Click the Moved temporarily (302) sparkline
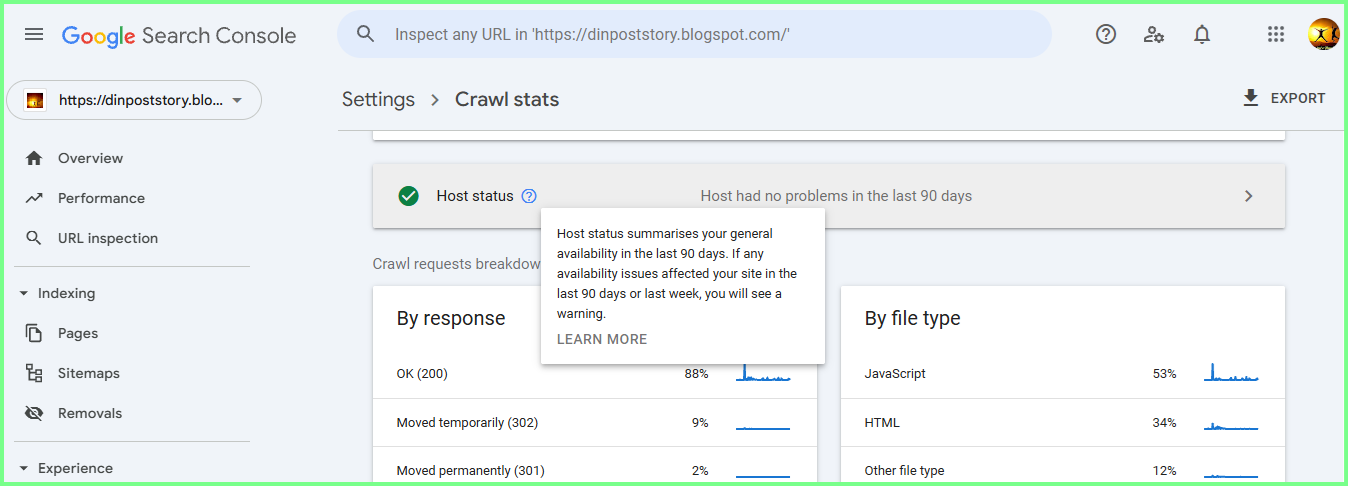 (x=763, y=427)
